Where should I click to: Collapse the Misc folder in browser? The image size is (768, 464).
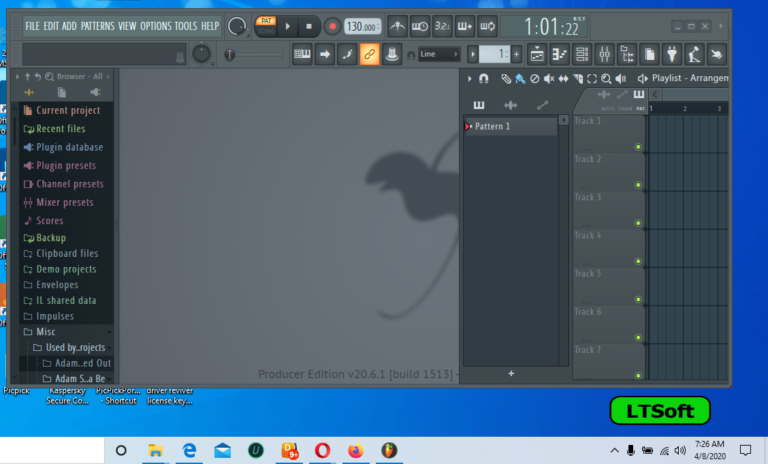point(46,332)
